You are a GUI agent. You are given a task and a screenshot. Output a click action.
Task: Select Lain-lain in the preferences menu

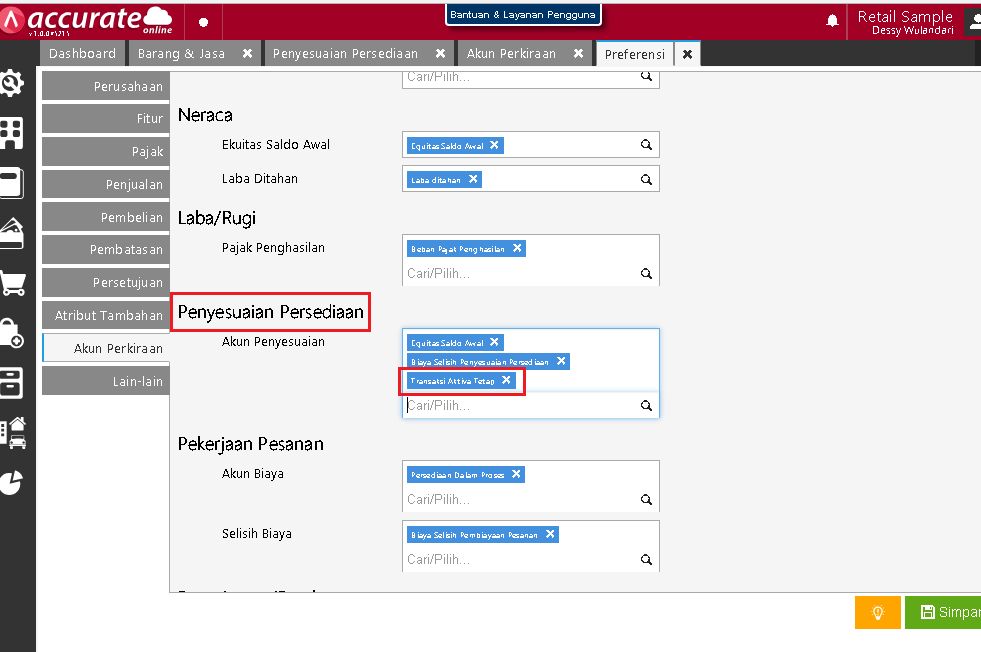click(105, 380)
